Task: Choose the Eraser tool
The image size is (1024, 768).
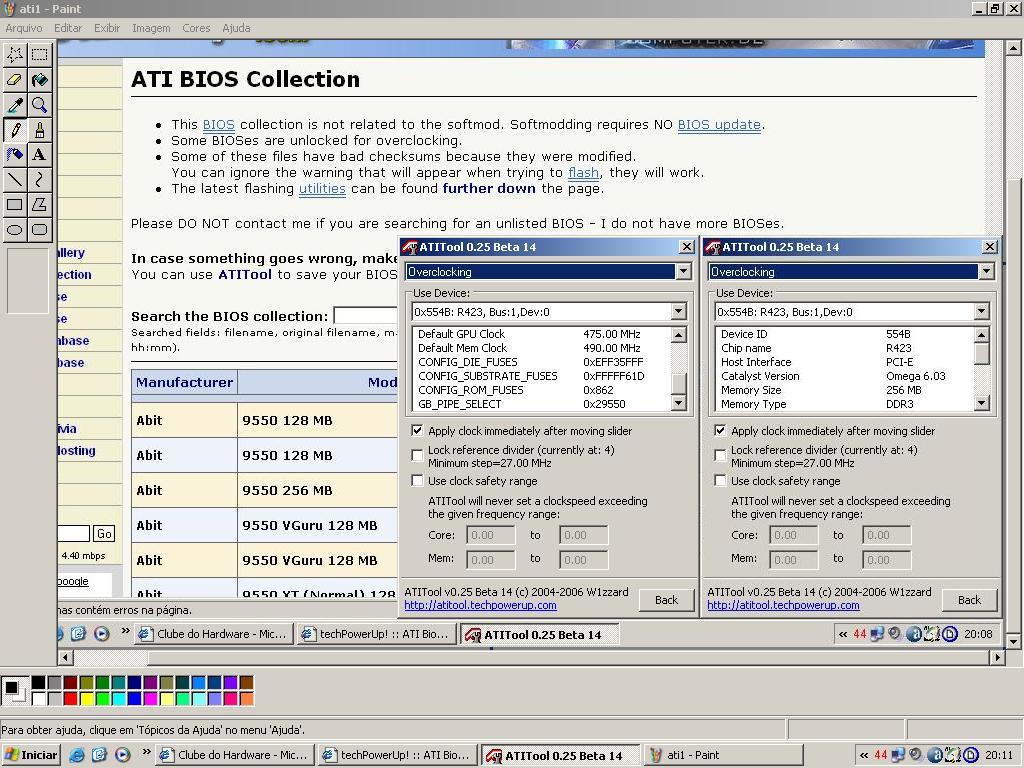Action: [14, 80]
